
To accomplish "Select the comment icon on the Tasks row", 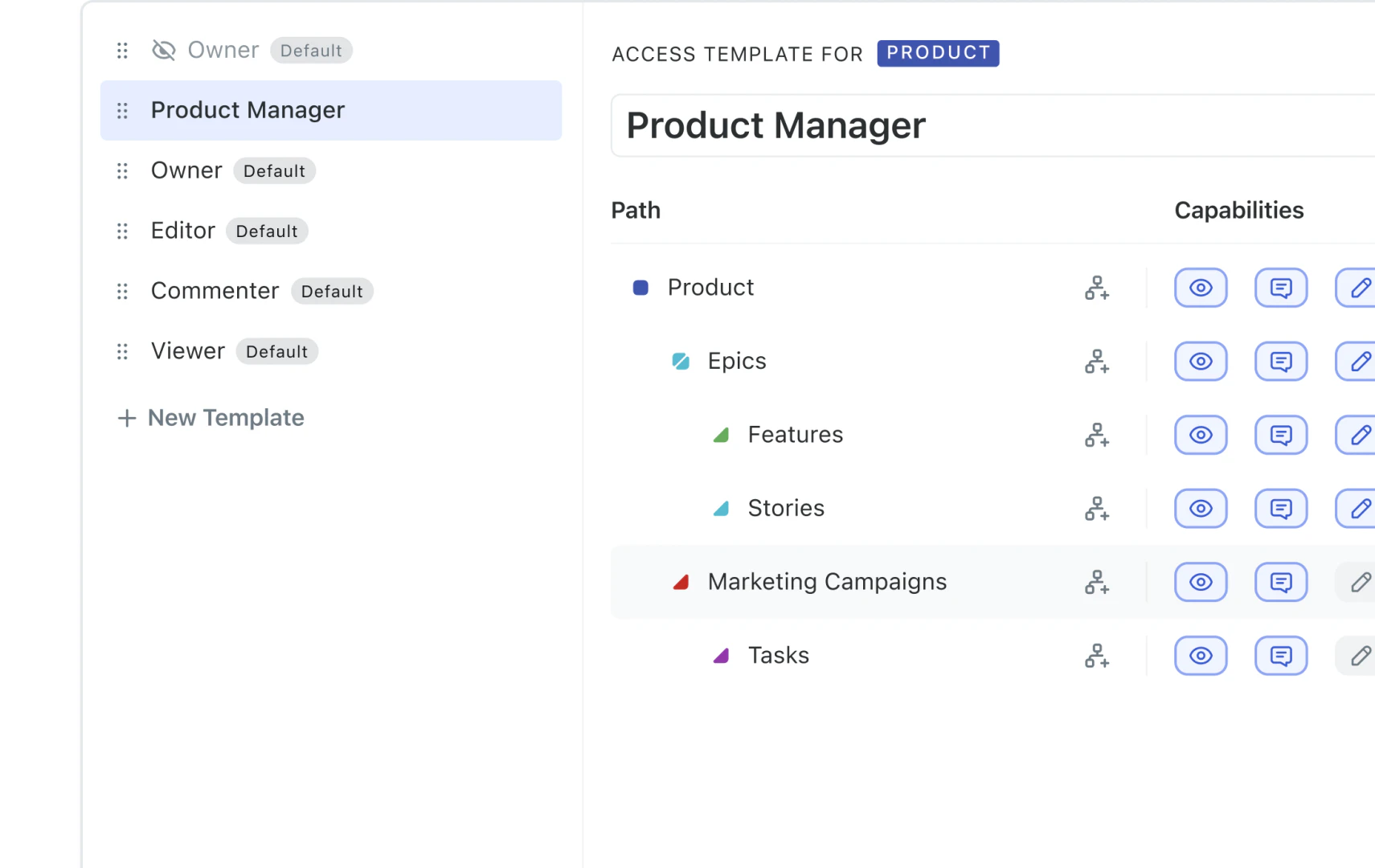I will 1281,655.
